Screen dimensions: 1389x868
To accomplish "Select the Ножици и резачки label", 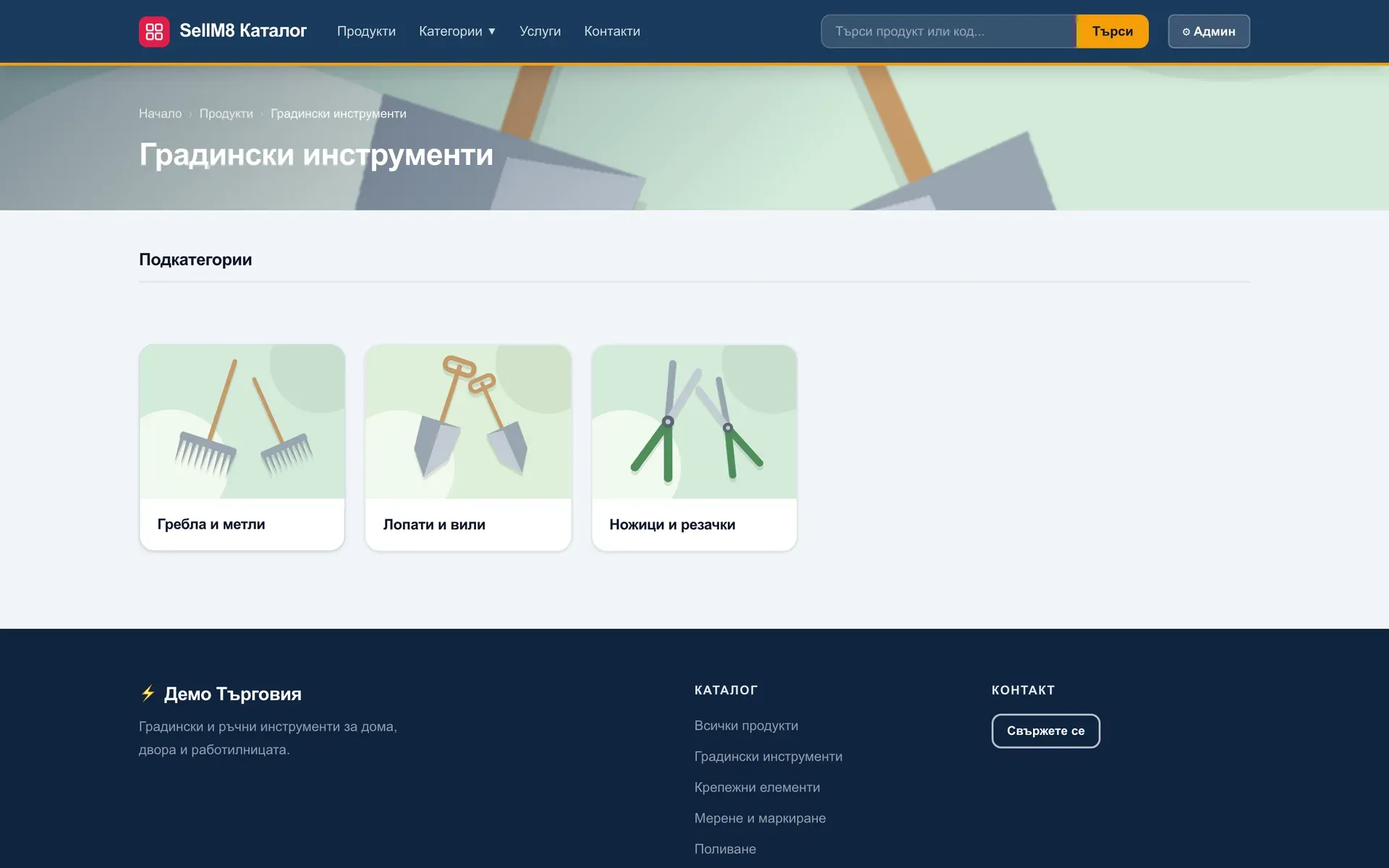I will click(x=672, y=524).
